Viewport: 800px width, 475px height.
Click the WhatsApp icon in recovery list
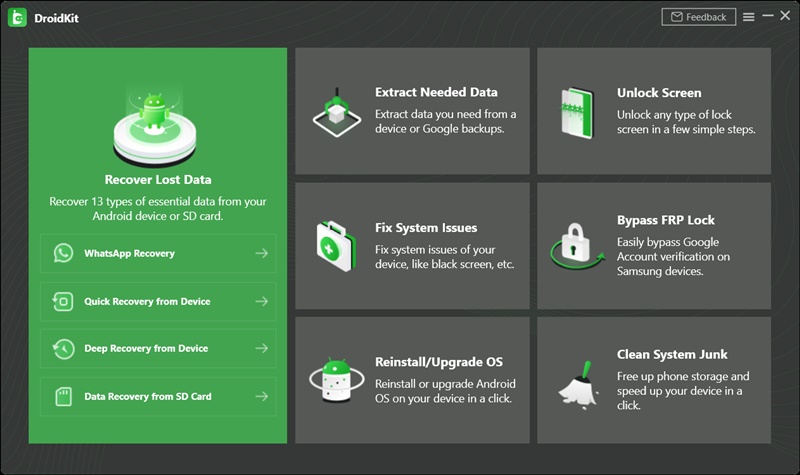pyautogui.click(x=63, y=253)
